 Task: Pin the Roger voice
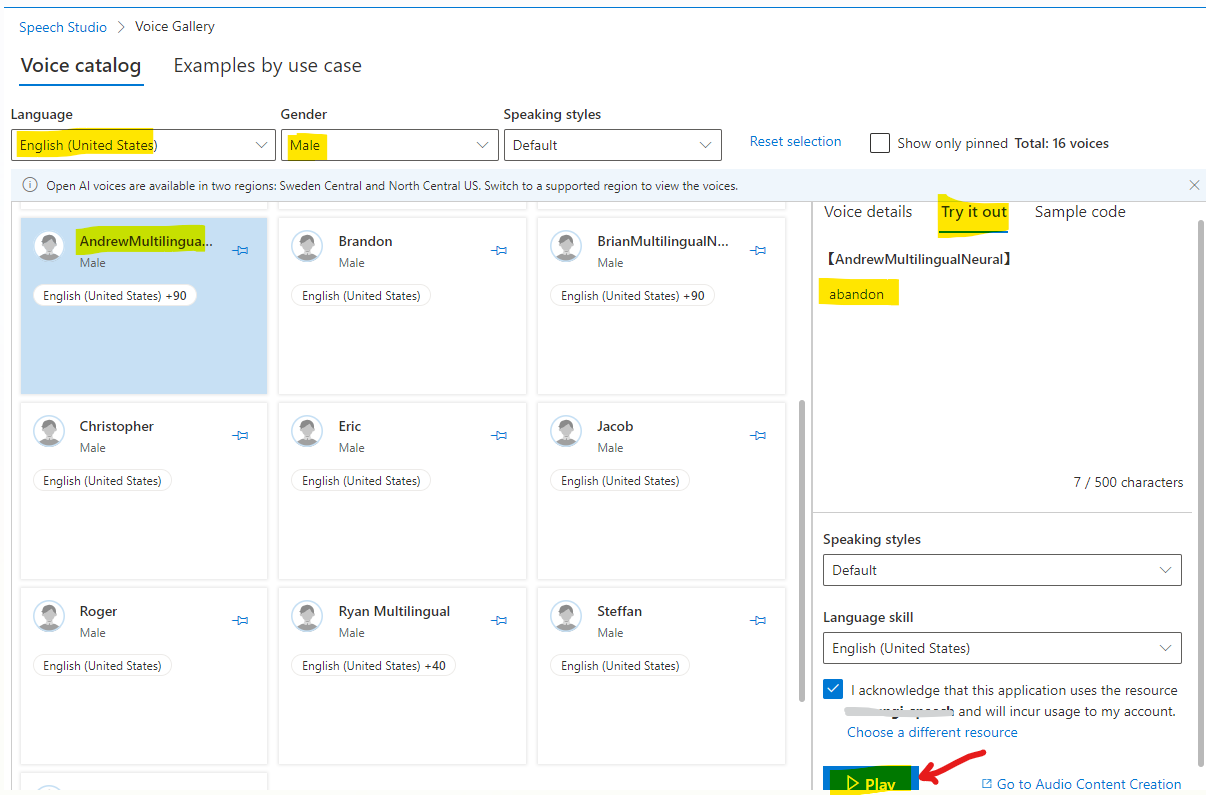click(x=240, y=620)
